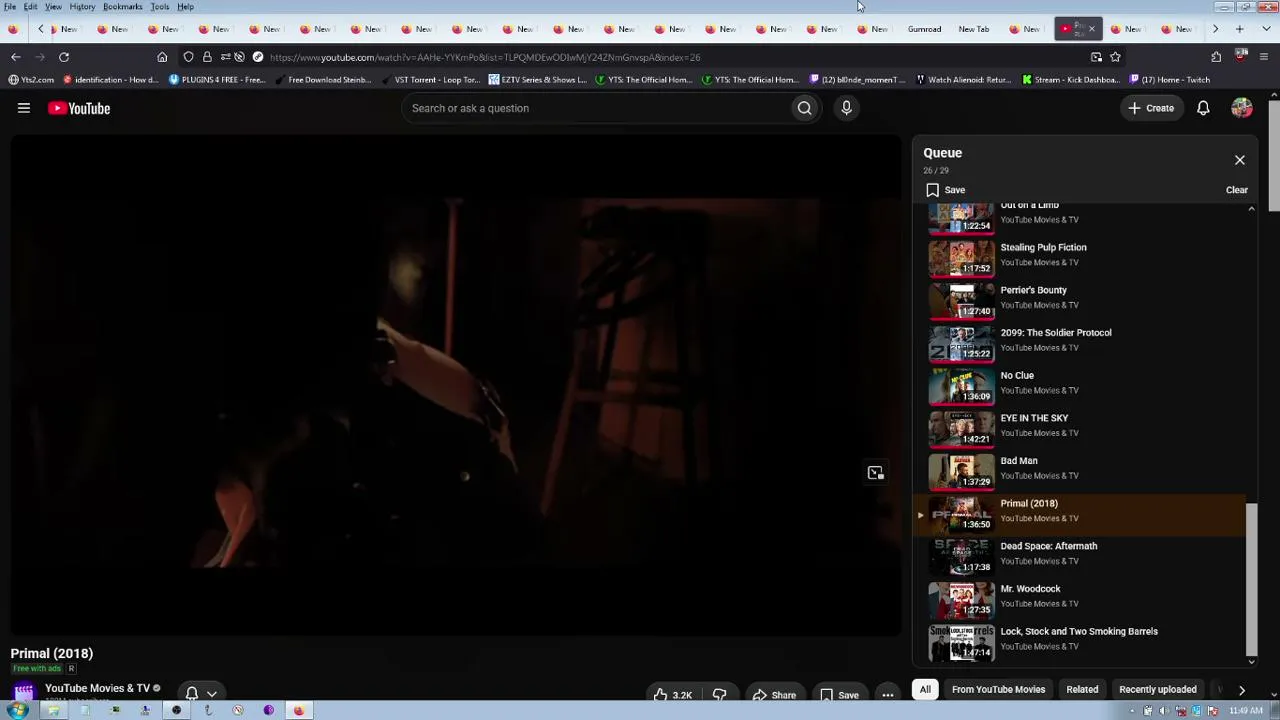Select the Related filter chip
1280x720 pixels.
(1082, 689)
